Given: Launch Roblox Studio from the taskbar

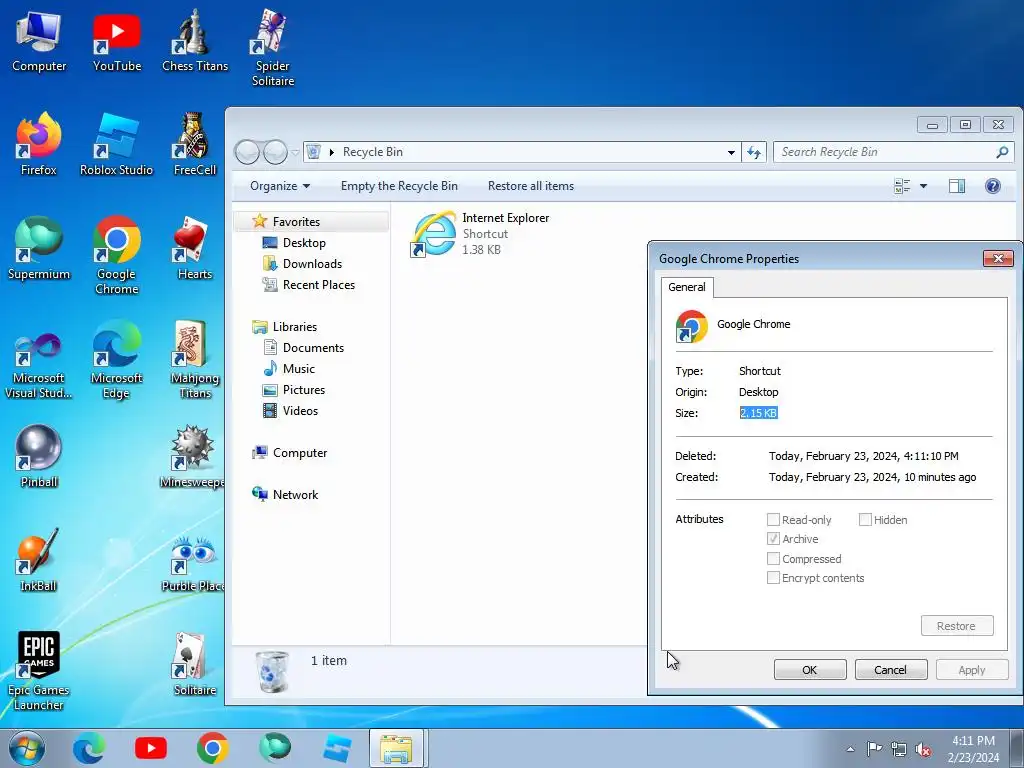Looking at the screenshot, I should click(336, 748).
